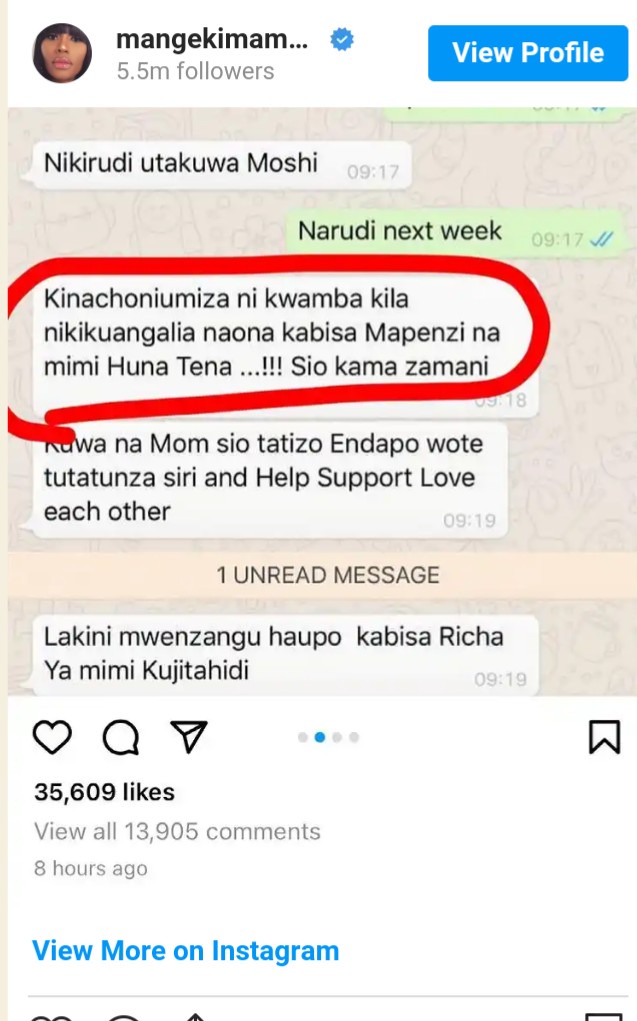Jump to fourth carousel dot
The width and height of the screenshot is (637, 1021).
[354, 737]
